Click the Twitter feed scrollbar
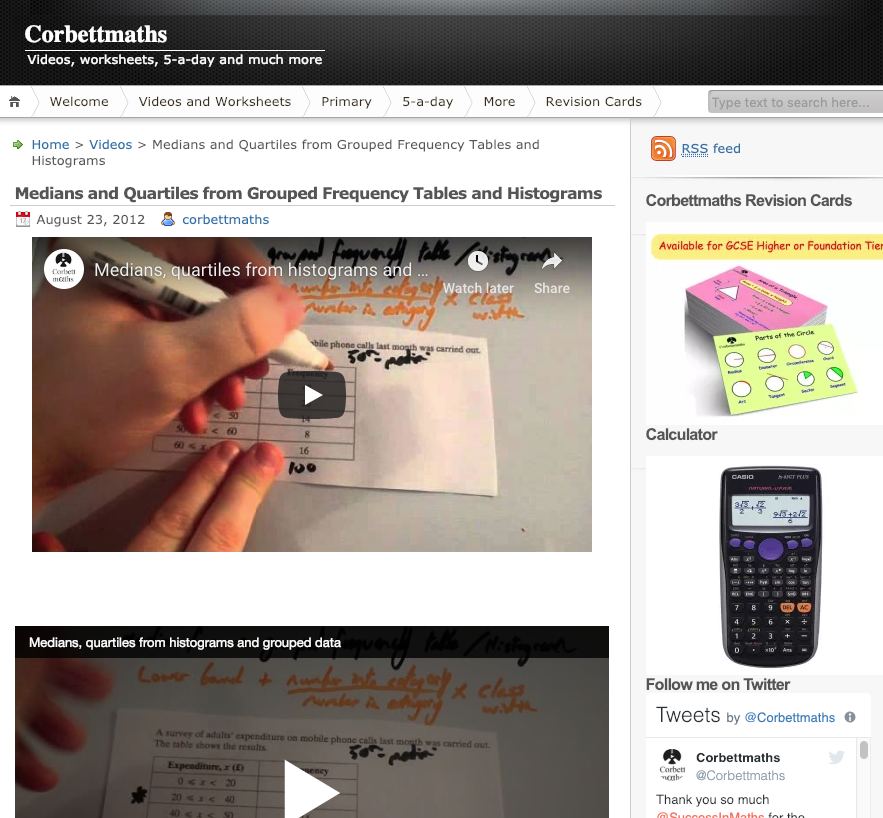The image size is (883, 818). tap(864, 750)
